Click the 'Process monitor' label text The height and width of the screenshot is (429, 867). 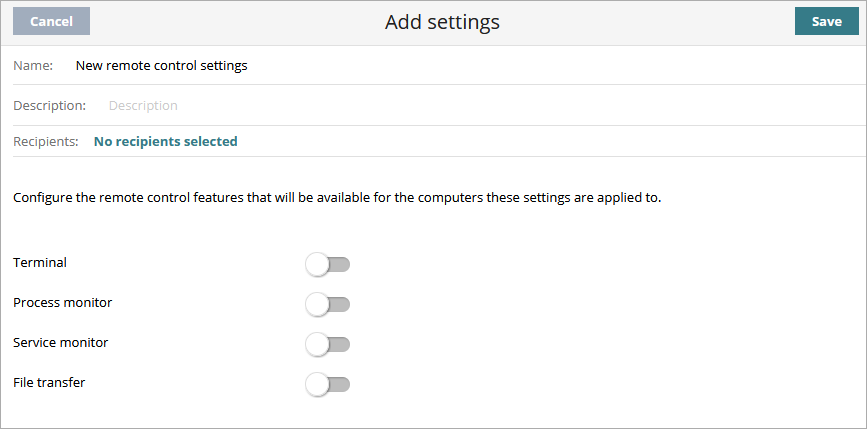click(63, 302)
